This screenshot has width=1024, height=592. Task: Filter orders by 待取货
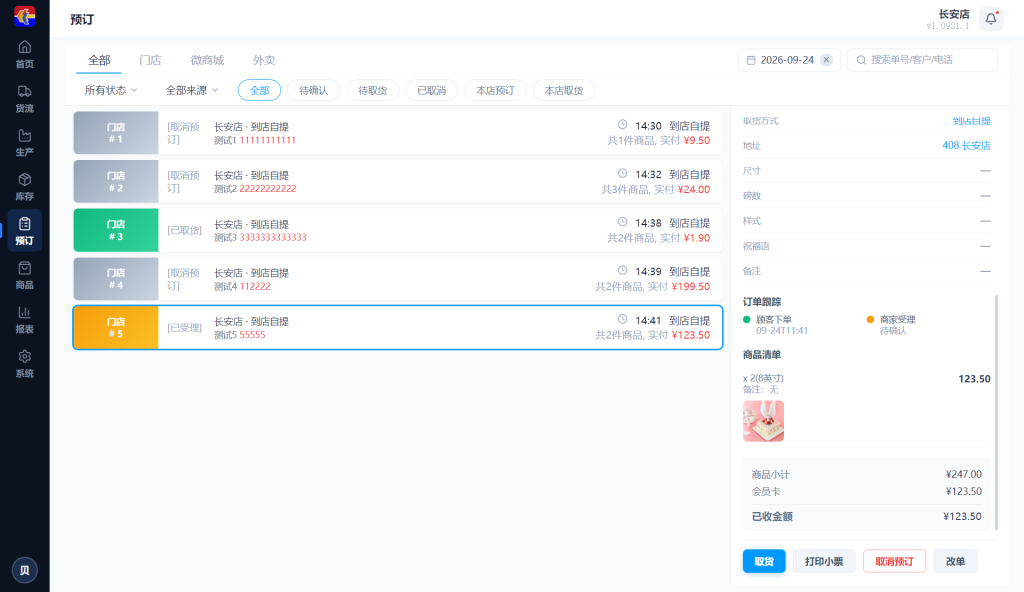click(372, 90)
